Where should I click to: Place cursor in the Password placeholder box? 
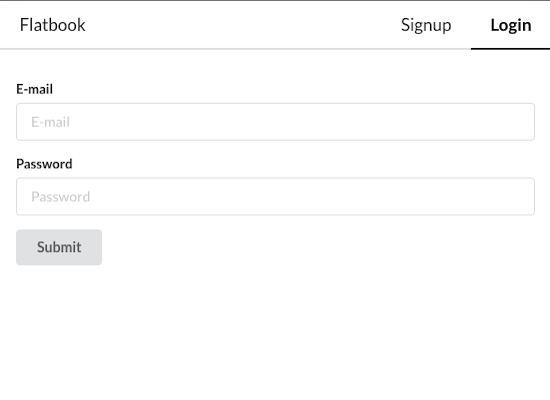coord(275,196)
